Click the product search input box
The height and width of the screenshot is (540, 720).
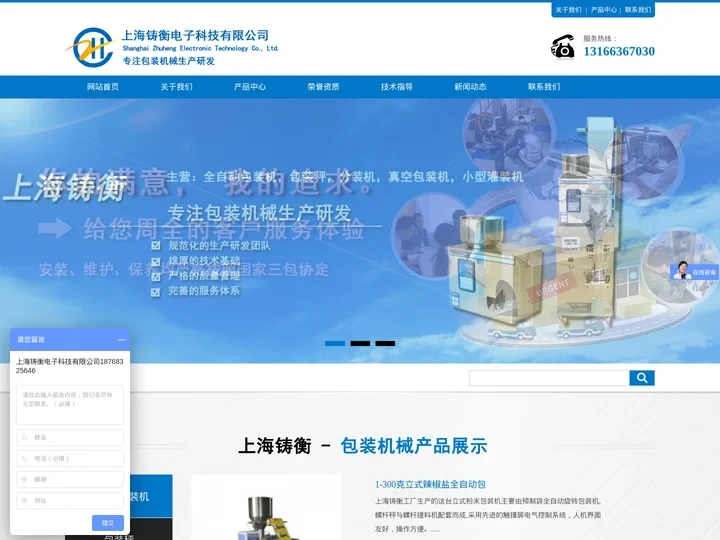click(549, 378)
